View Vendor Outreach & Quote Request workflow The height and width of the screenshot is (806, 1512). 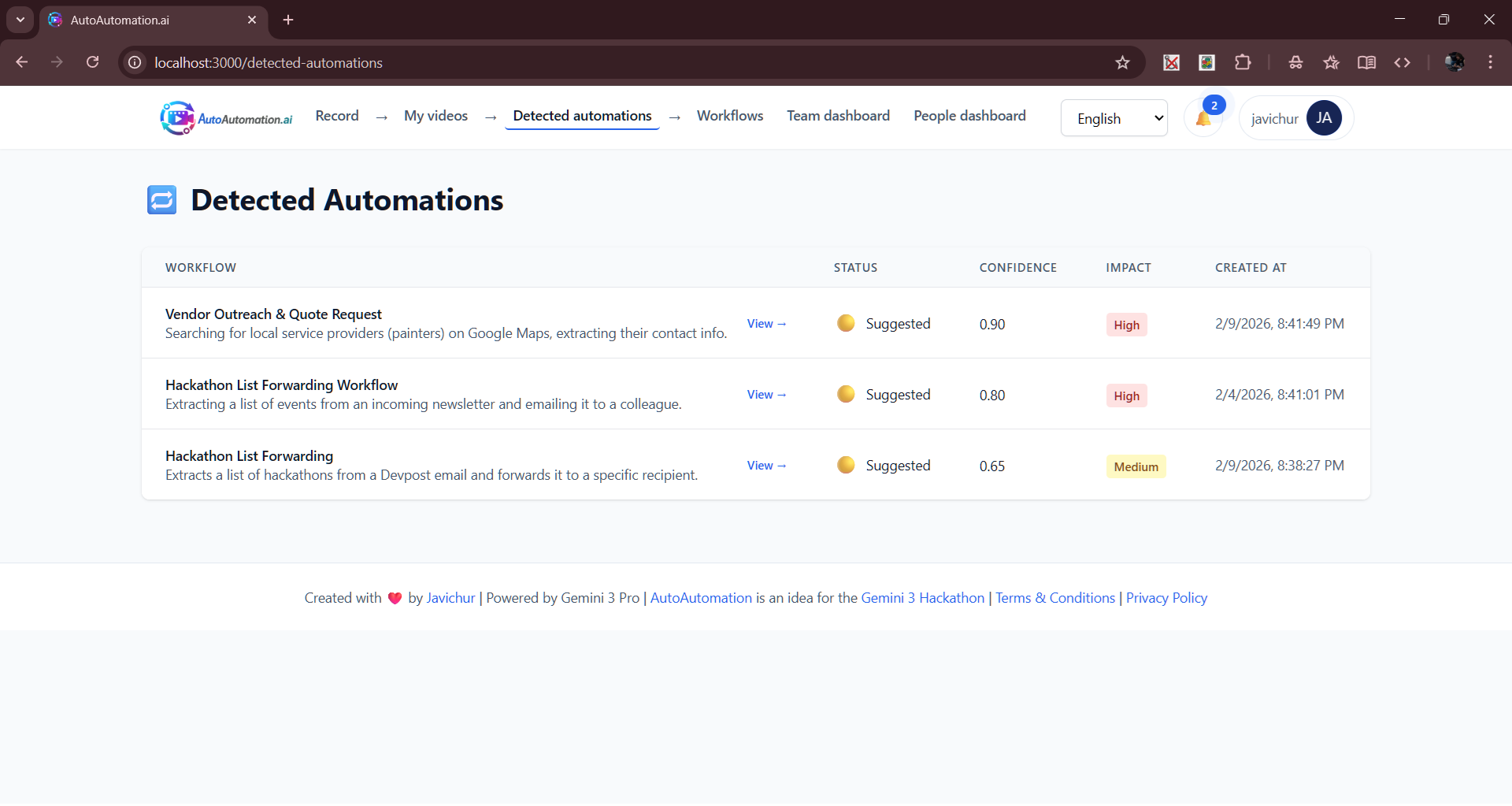click(766, 324)
